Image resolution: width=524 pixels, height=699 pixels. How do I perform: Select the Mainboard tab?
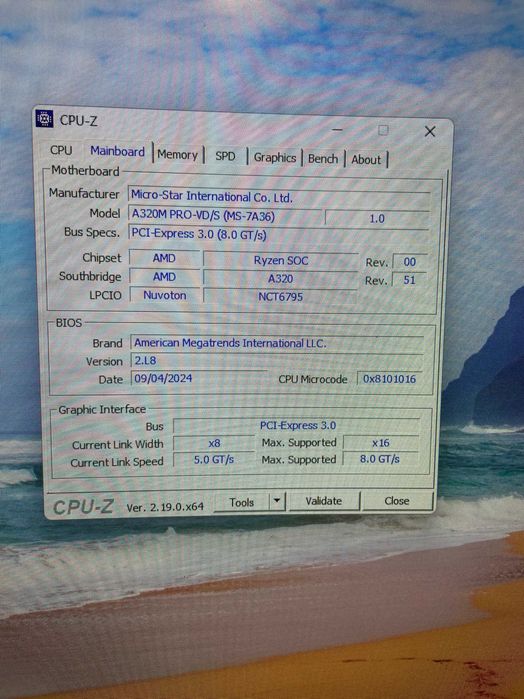click(x=117, y=151)
